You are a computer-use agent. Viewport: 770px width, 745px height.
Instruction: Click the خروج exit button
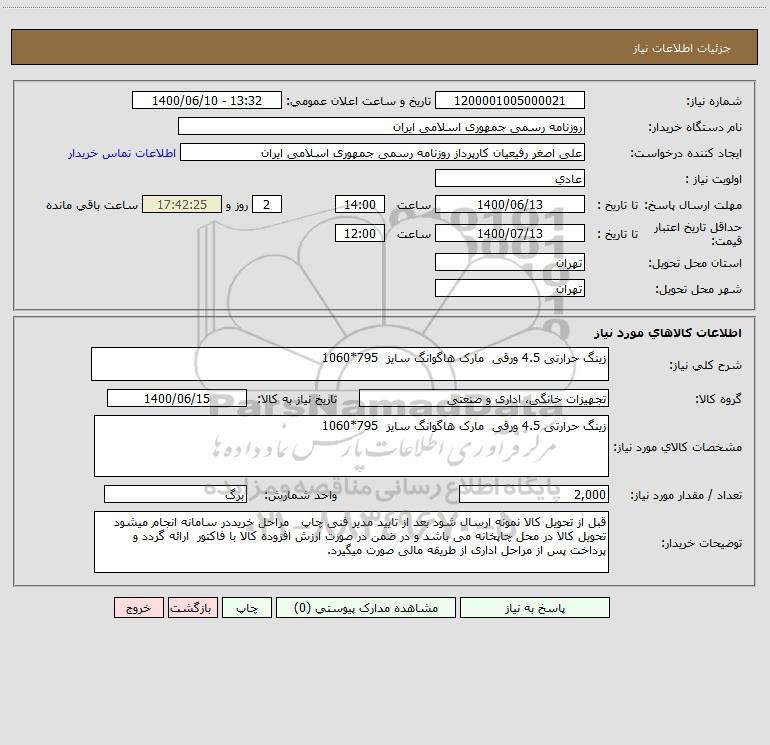pos(138,608)
